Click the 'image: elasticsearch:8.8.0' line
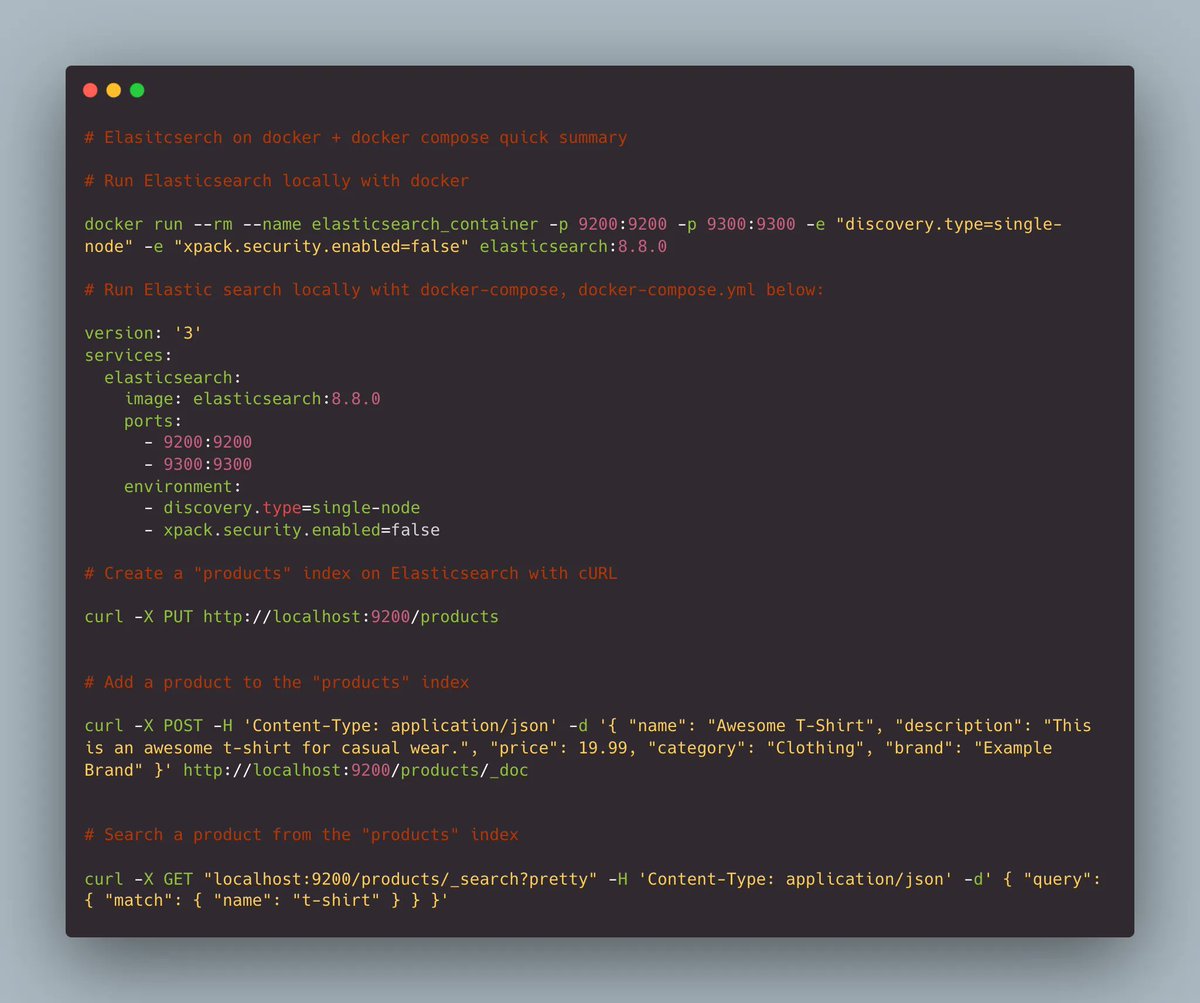 (252, 399)
